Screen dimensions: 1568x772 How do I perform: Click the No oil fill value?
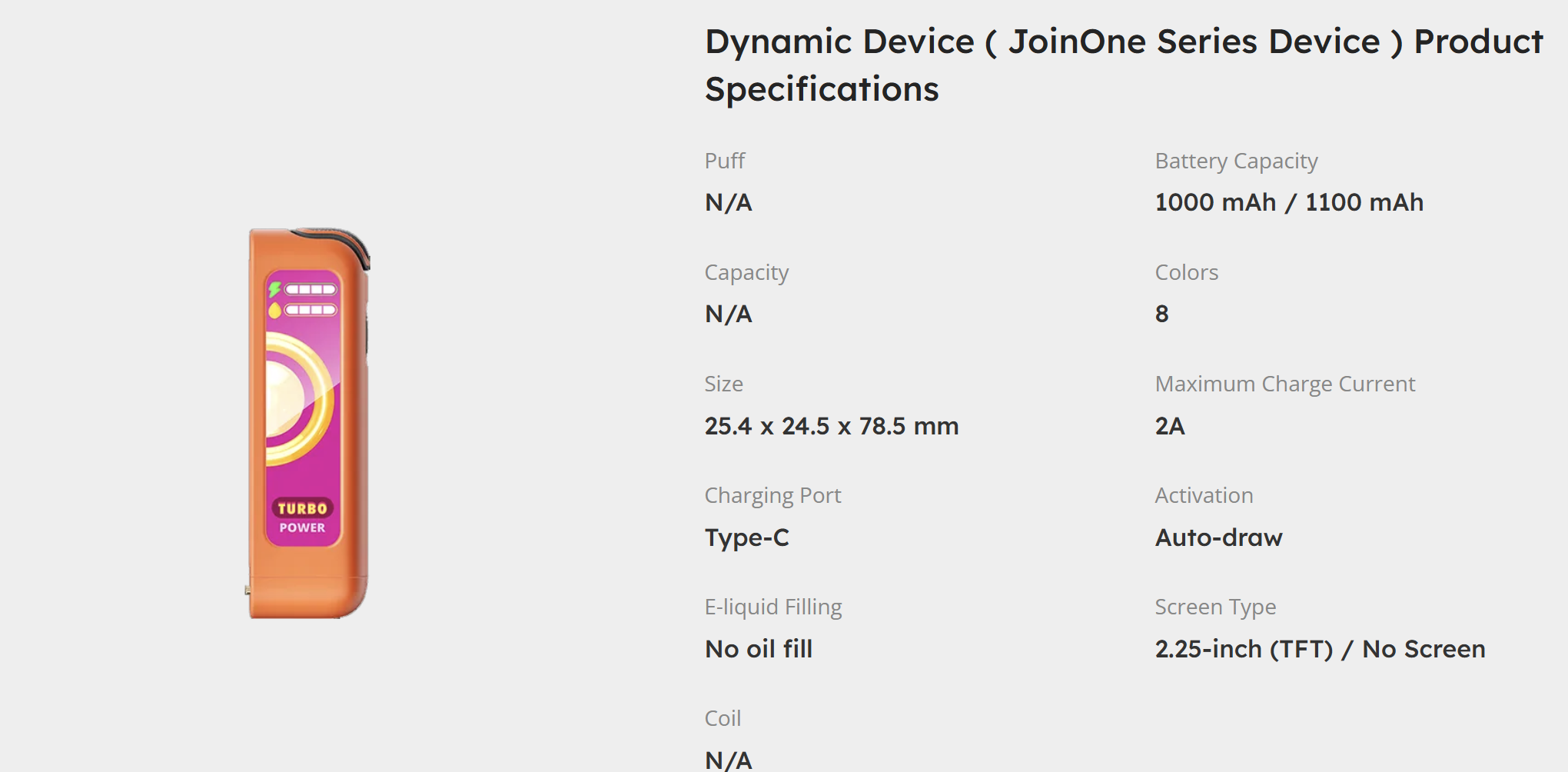click(x=758, y=649)
